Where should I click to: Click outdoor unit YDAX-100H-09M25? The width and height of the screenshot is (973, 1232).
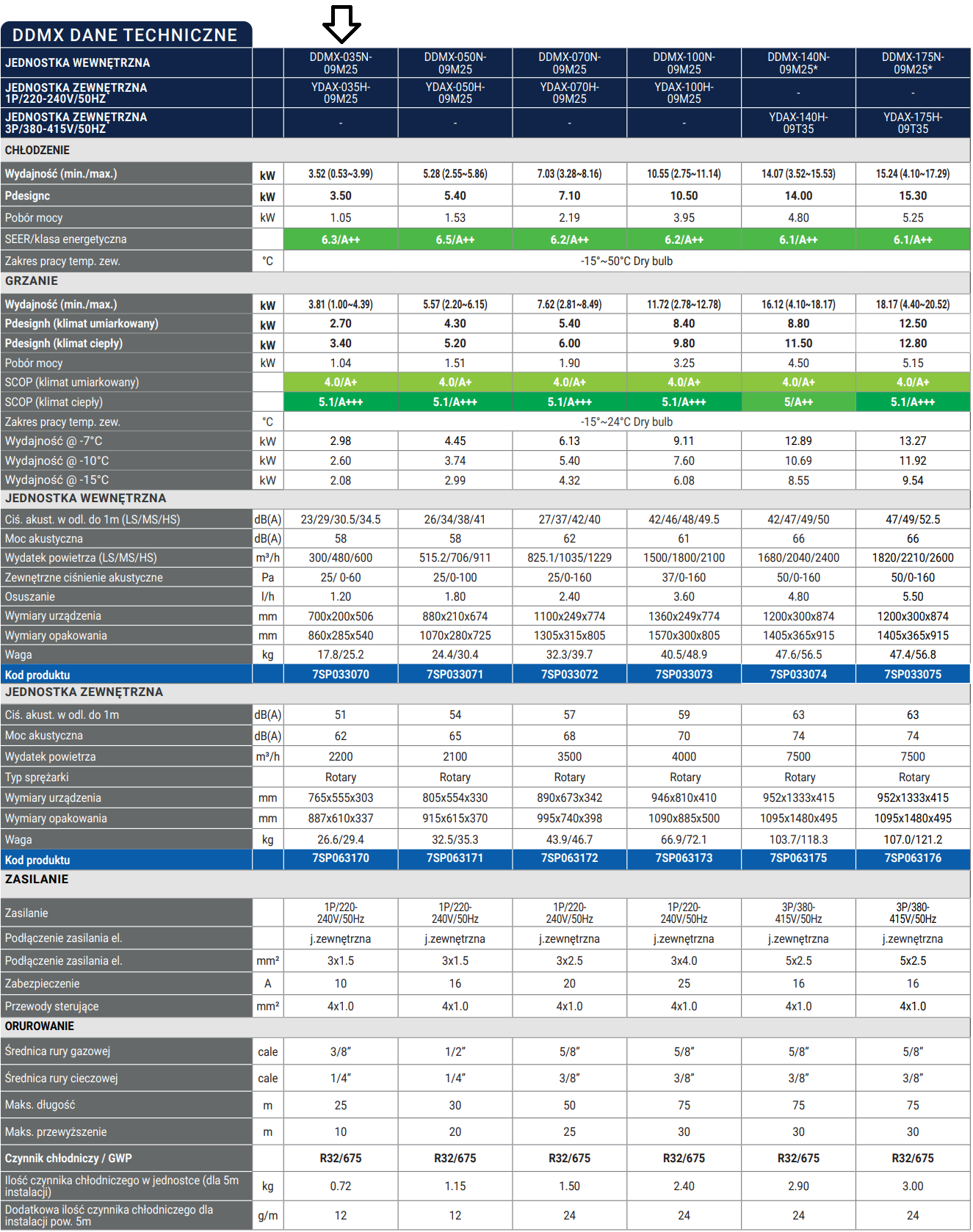tap(684, 93)
